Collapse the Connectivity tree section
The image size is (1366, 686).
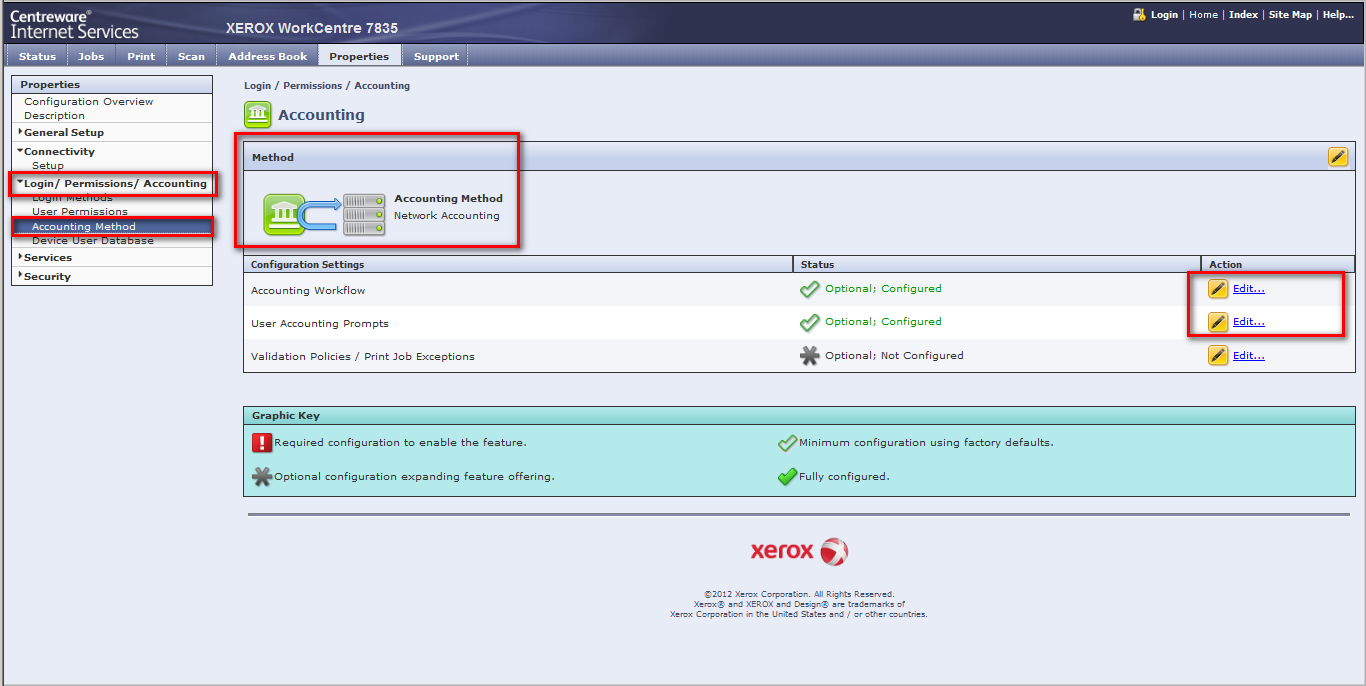59,151
